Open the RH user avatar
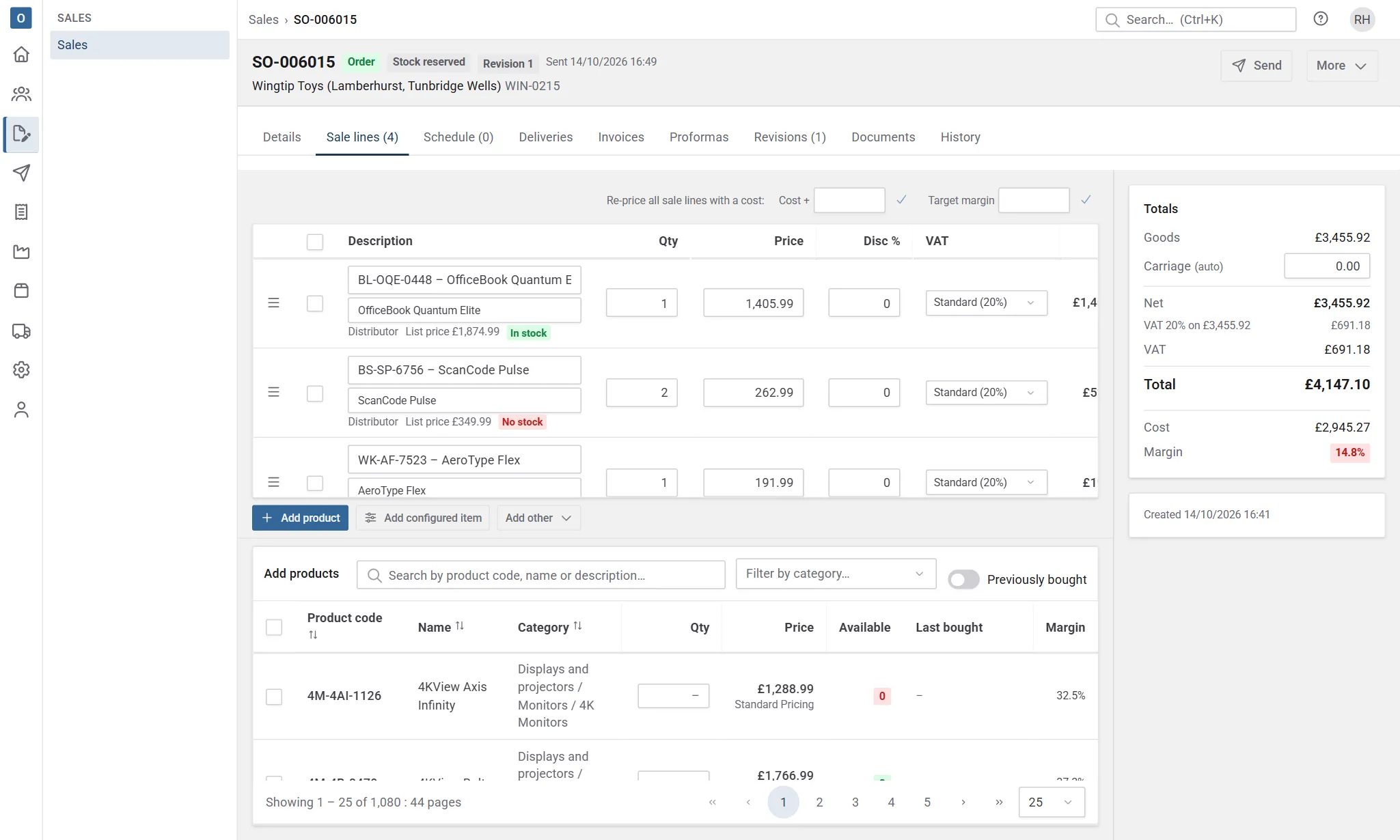Image resolution: width=1400 pixels, height=840 pixels. click(1362, 19)
